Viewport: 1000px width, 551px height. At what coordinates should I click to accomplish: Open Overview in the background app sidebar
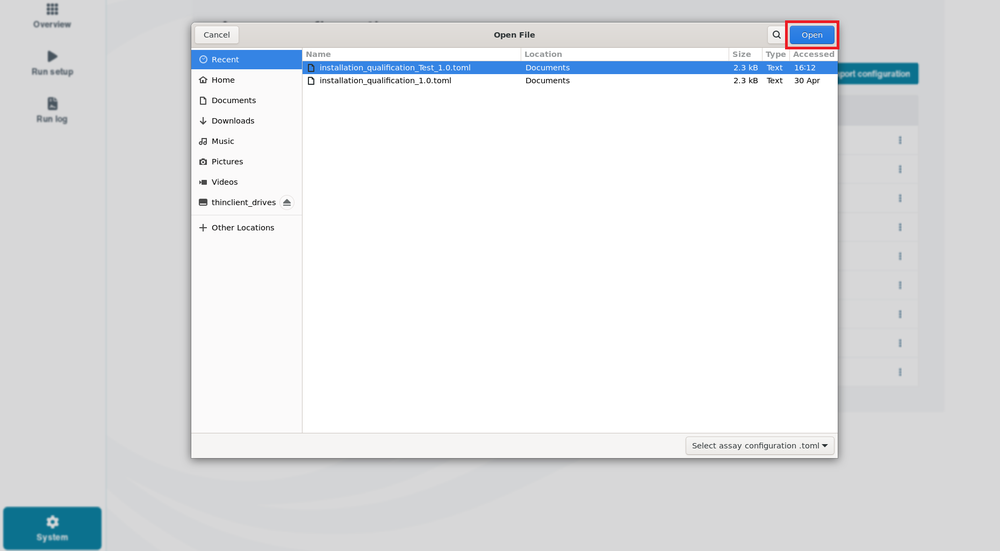click(x=52, y=16)
